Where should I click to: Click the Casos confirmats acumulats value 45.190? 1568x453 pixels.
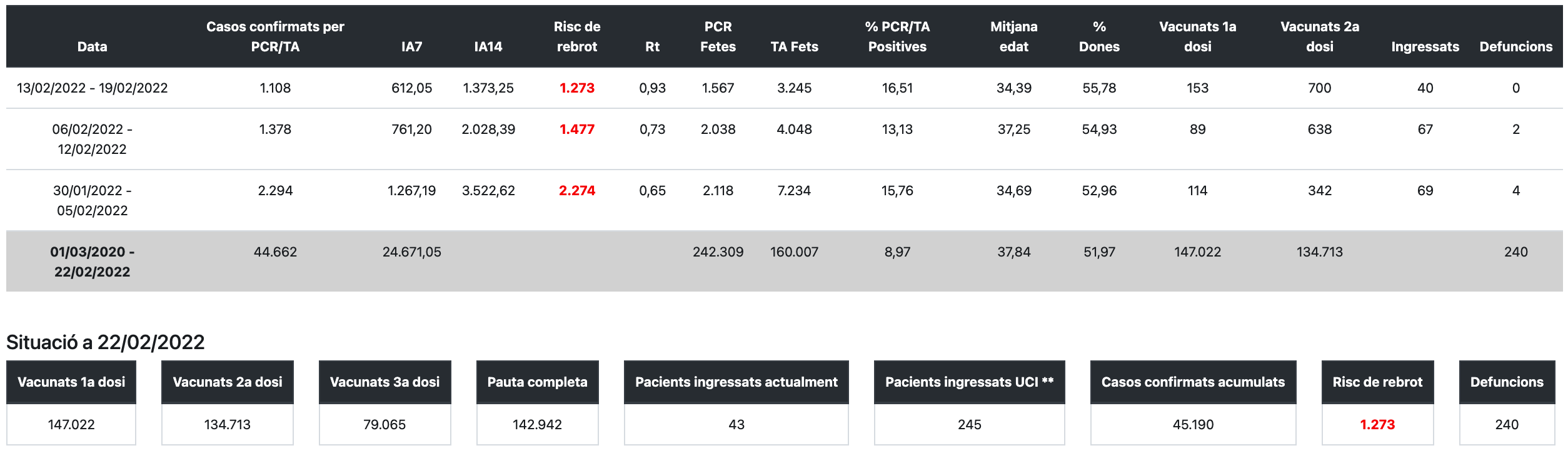click(1193, 424)
